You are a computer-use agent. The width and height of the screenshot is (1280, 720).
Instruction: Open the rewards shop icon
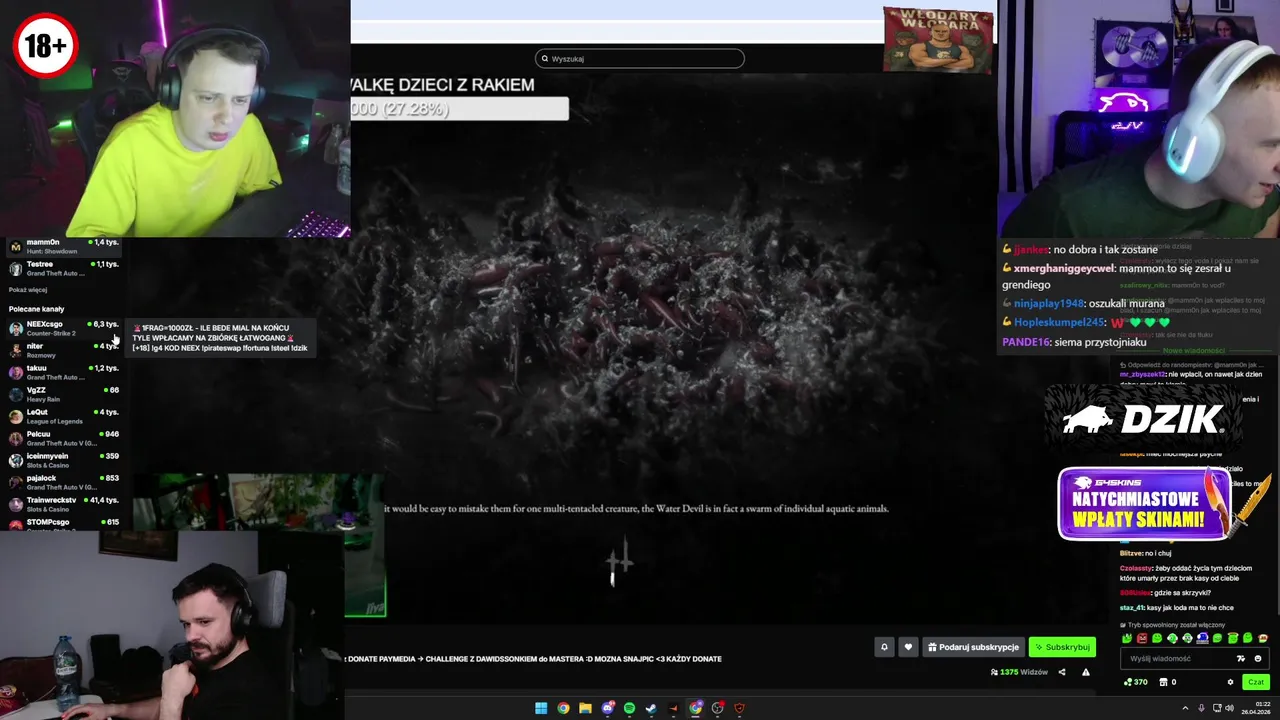[x=1163, y=682]
